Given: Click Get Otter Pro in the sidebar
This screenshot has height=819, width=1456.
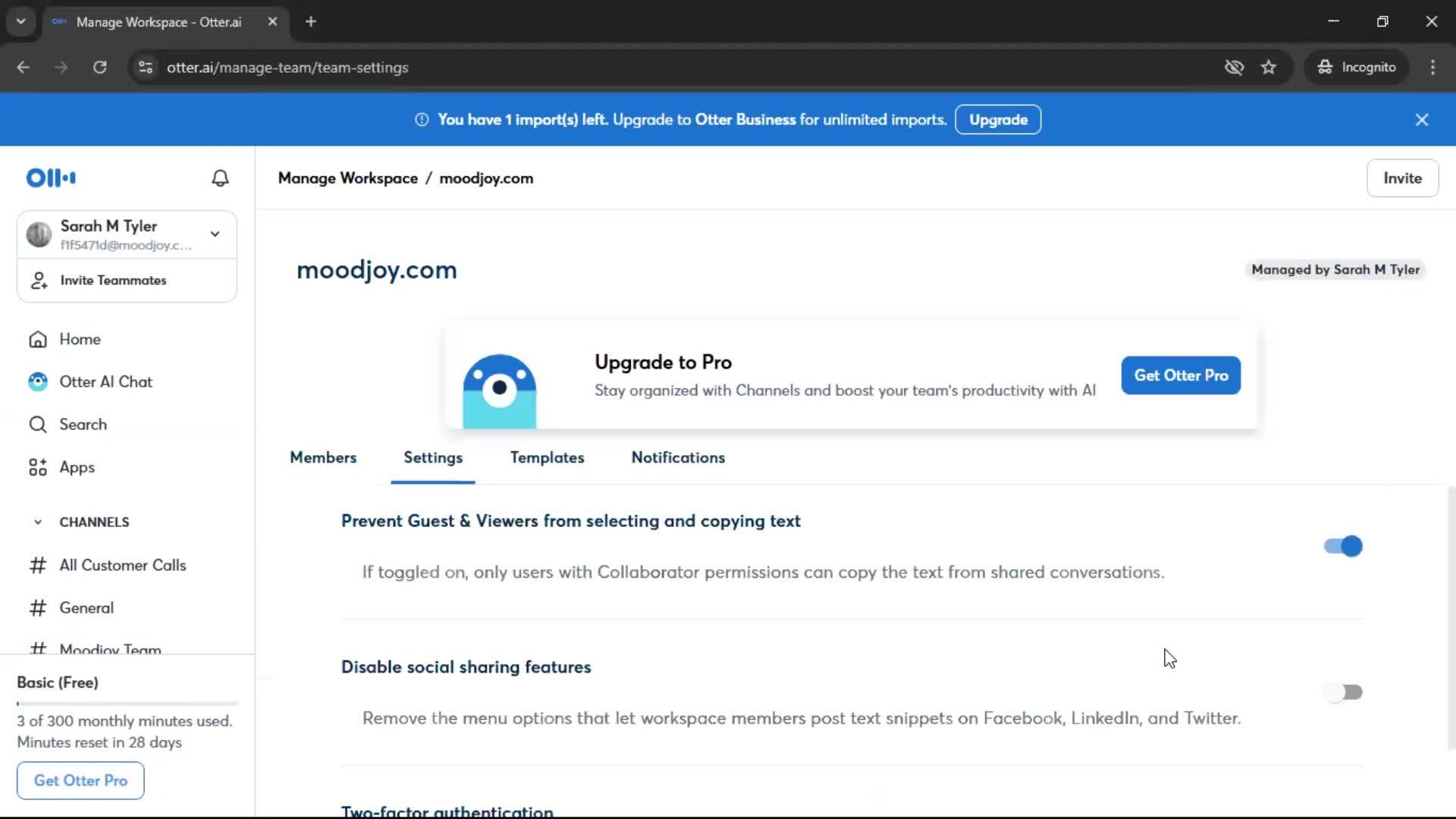Looking at the screenshot, I should 80,781.
